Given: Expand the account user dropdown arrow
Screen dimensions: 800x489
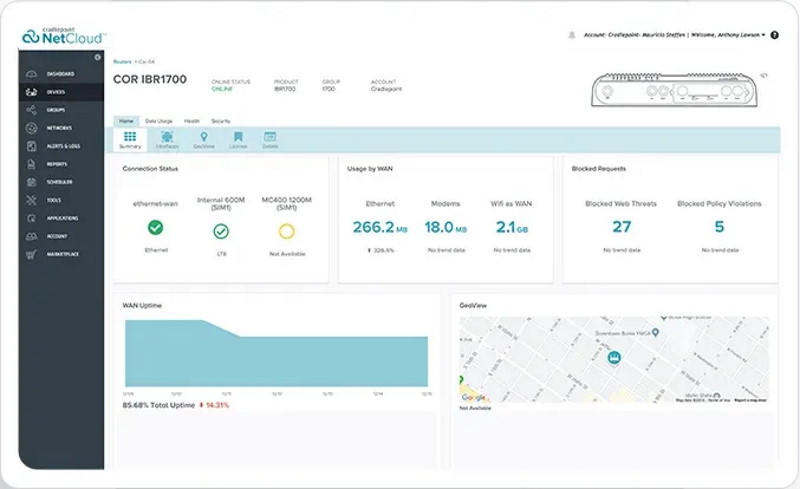Looking at the screenshot, I should tap(764, 35).
